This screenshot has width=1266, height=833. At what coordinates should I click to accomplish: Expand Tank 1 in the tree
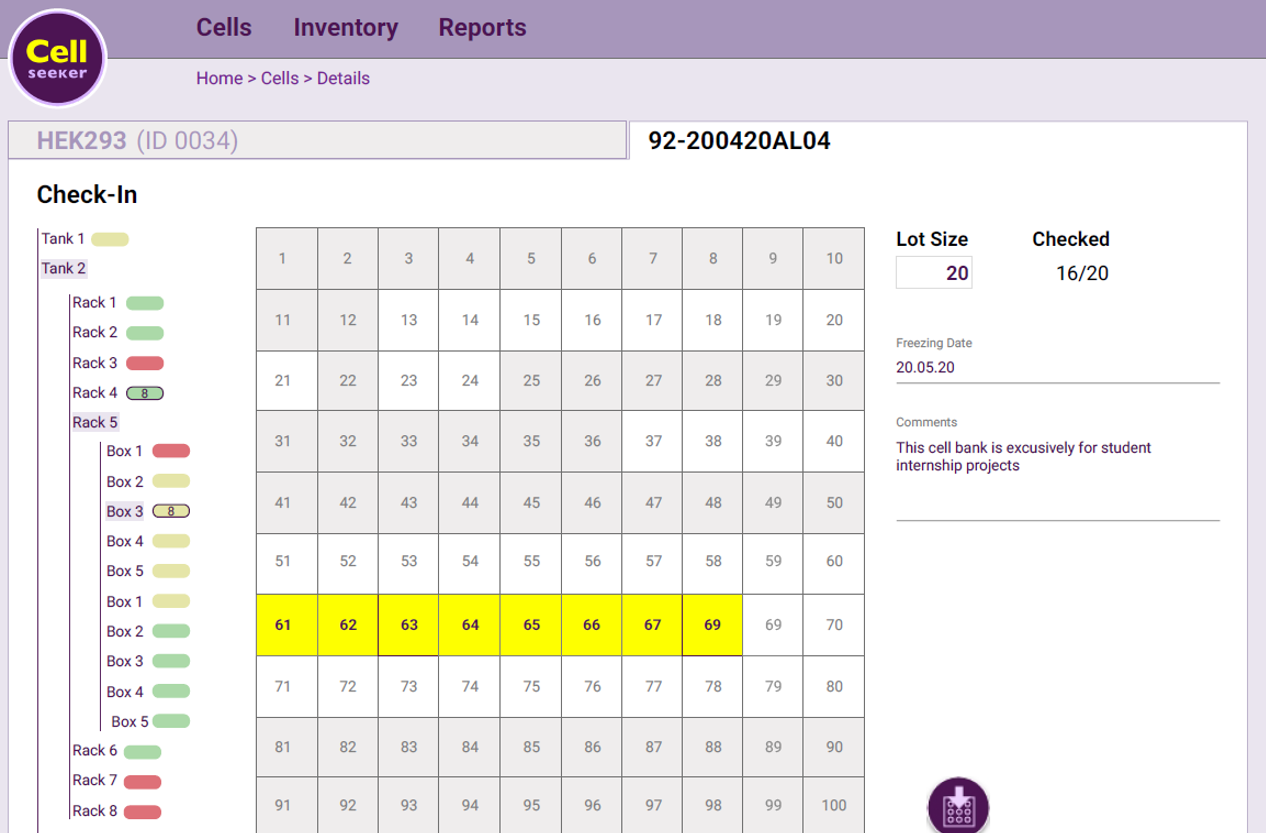[62, 239]
